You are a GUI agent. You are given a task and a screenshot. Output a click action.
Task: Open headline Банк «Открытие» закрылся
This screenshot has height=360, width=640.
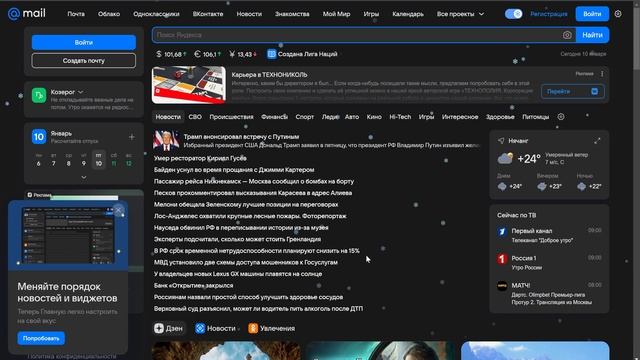pyautogui.click(x=193, y=285)
